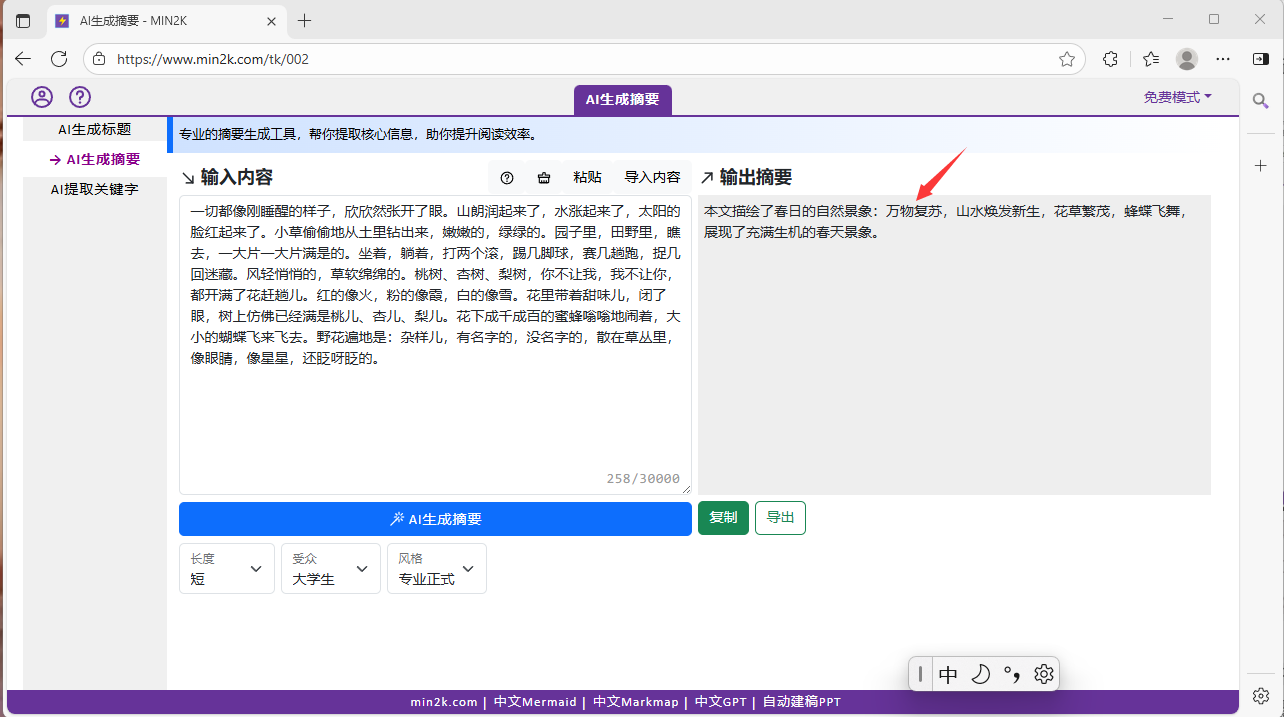Select AI提取关键字 in the sidebar
The image size is (1284, 717).
tap(94, 189)
